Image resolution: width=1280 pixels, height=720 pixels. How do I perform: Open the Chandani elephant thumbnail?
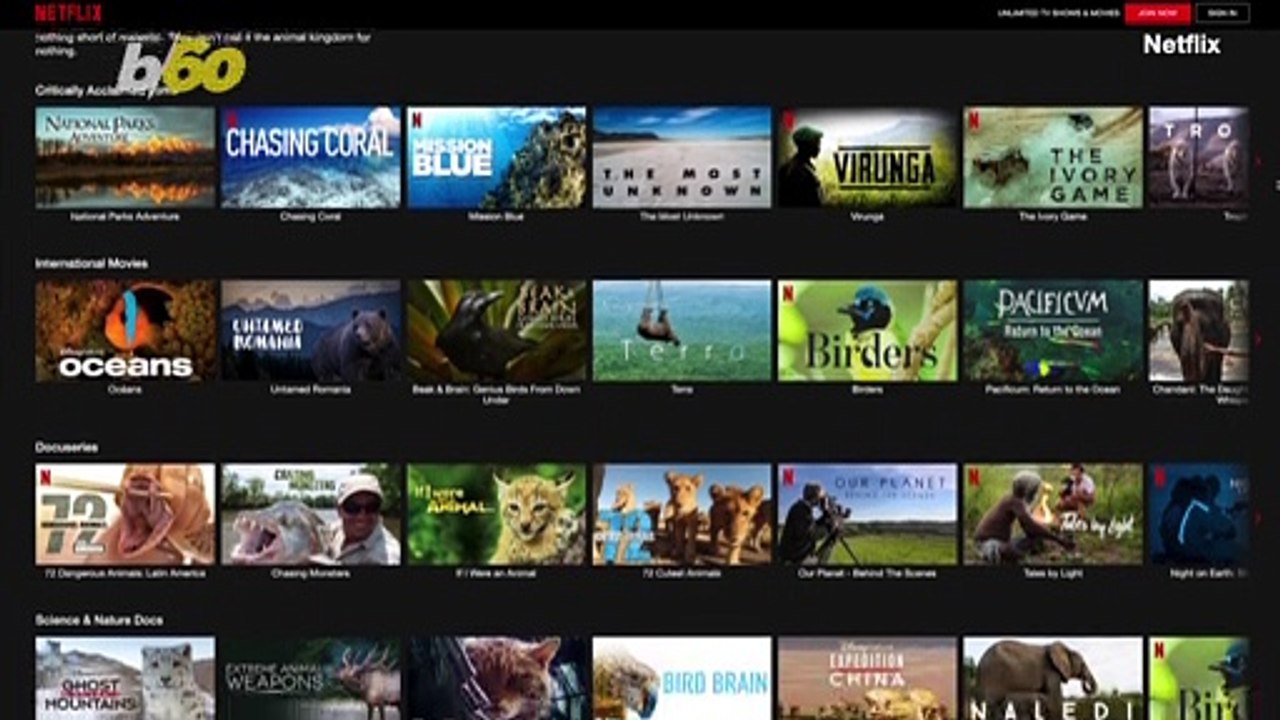1199,330
